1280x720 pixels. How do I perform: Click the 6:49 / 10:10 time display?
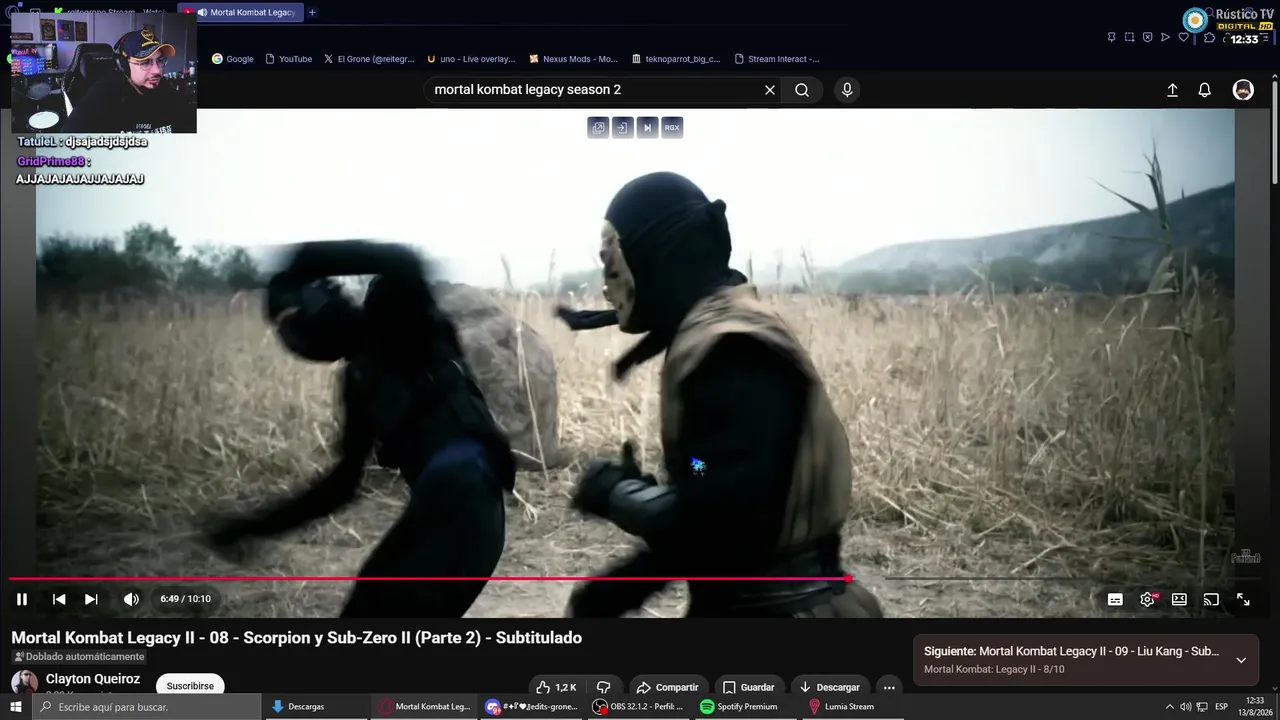[x=185, y=599]
